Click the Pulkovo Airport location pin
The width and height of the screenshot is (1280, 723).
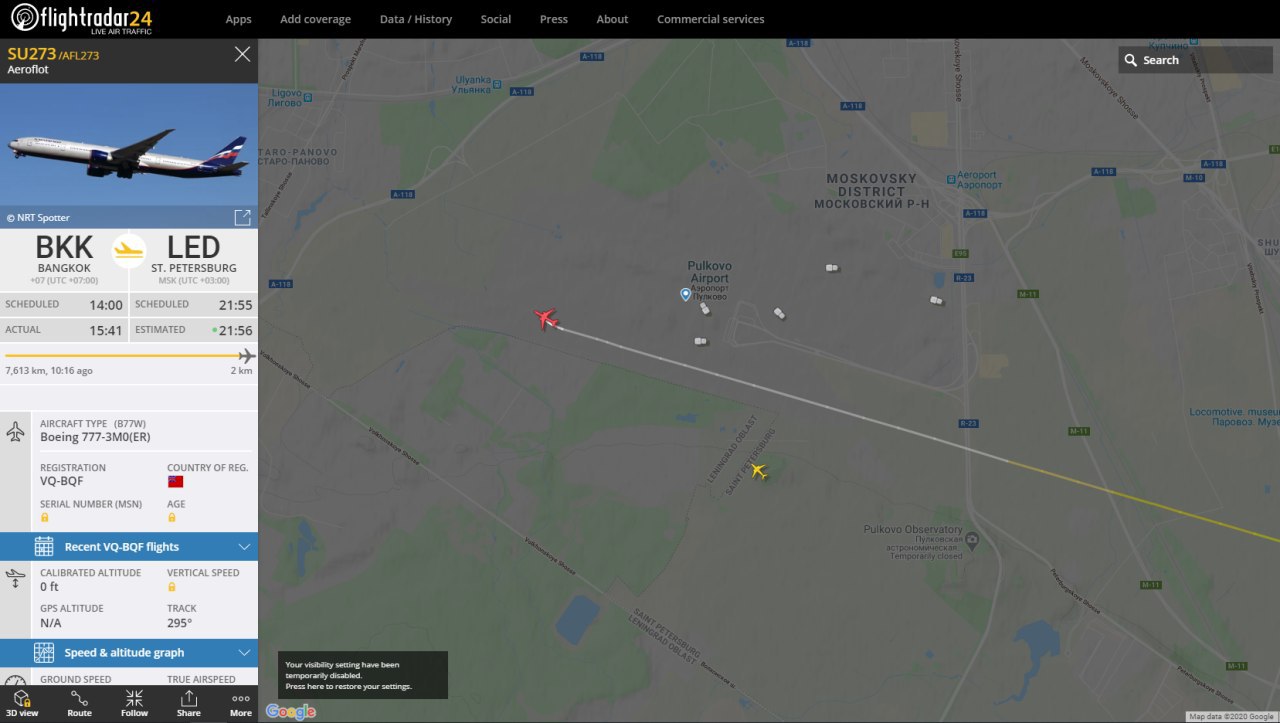(x=685, y=294)
